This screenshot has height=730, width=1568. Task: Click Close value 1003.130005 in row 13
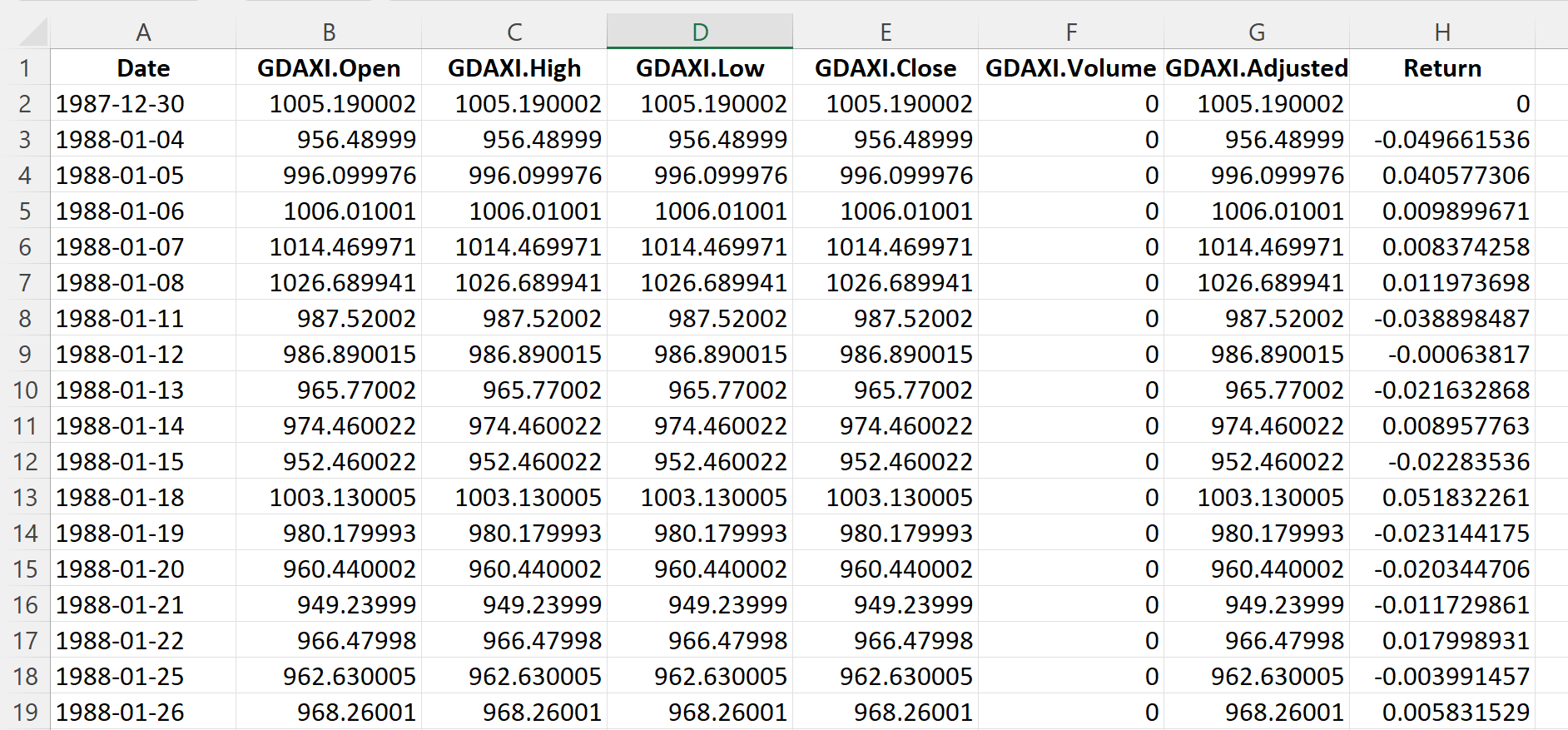point(886,497)
